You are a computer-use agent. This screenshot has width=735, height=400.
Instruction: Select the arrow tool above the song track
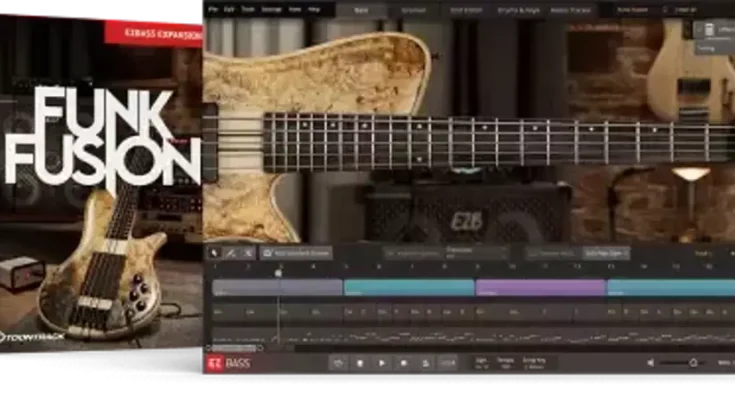click(x=214, y=254)
